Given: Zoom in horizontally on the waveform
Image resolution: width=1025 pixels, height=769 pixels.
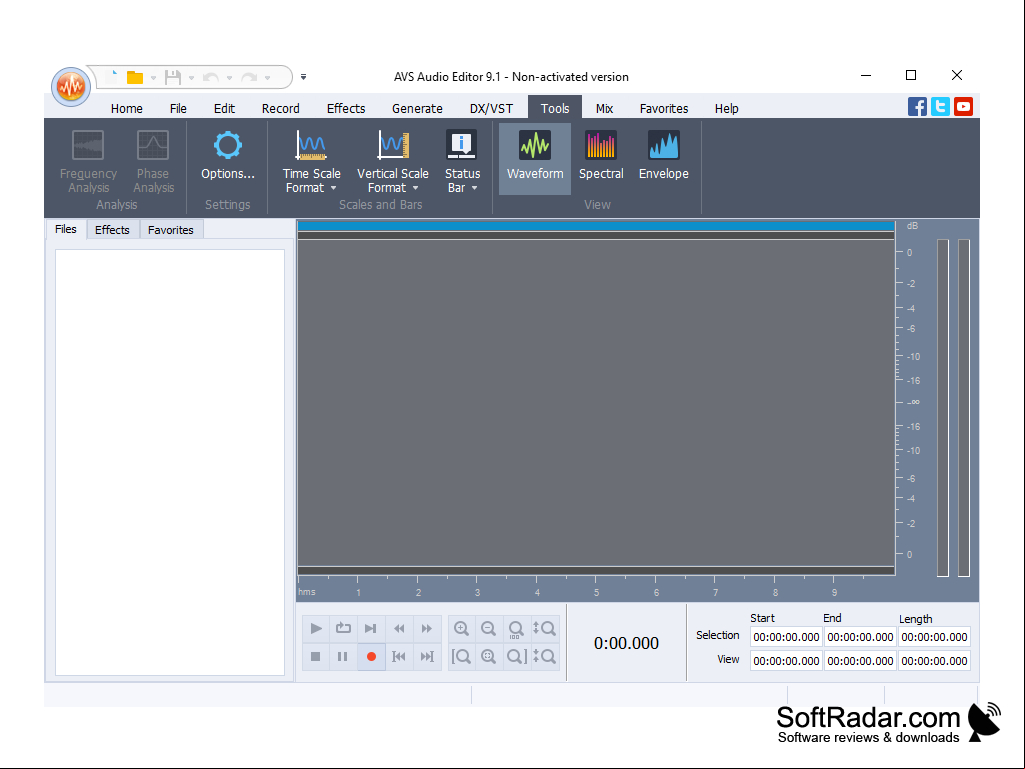Looking at the screenshot, I should tap(461, 628).
